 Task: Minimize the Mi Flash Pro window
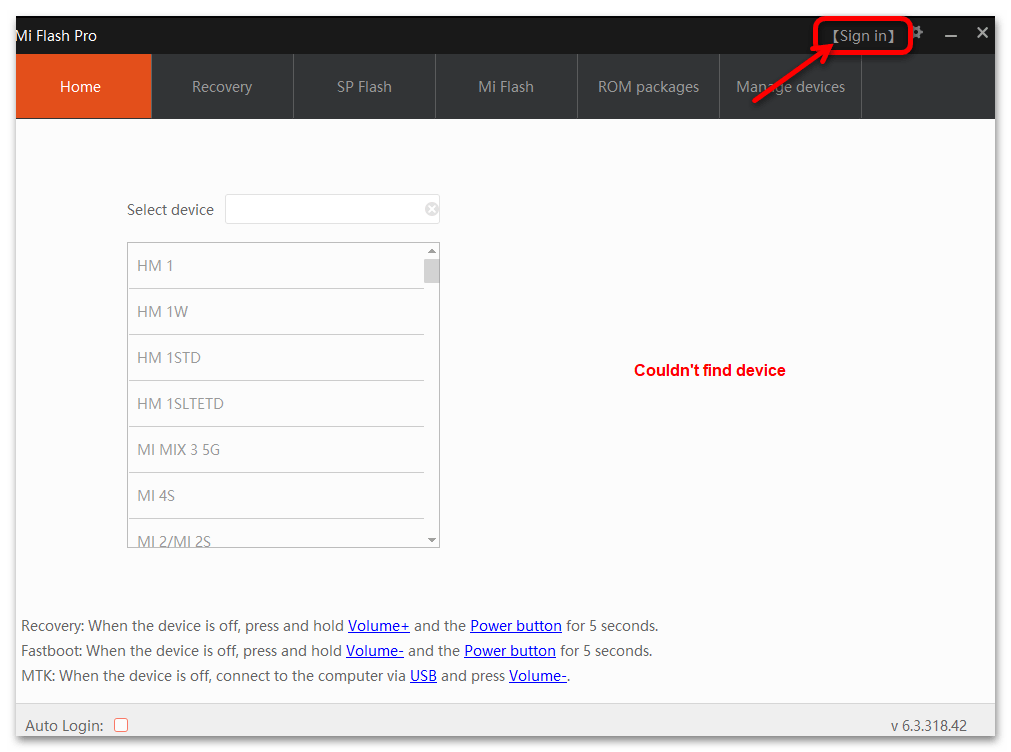click(x=950, y=35)
